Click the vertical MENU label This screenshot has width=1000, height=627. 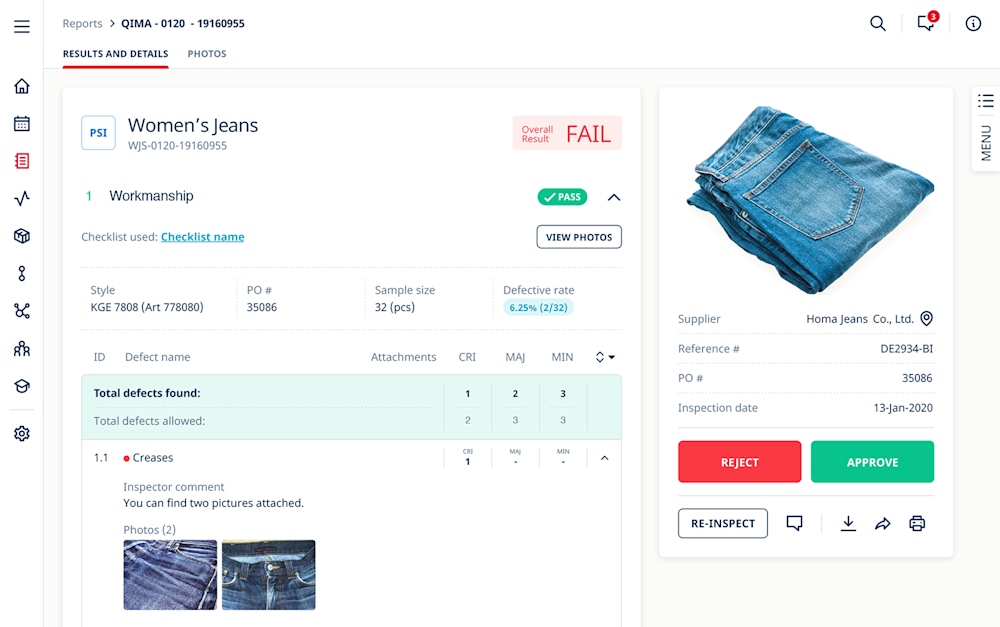[986, 143]
